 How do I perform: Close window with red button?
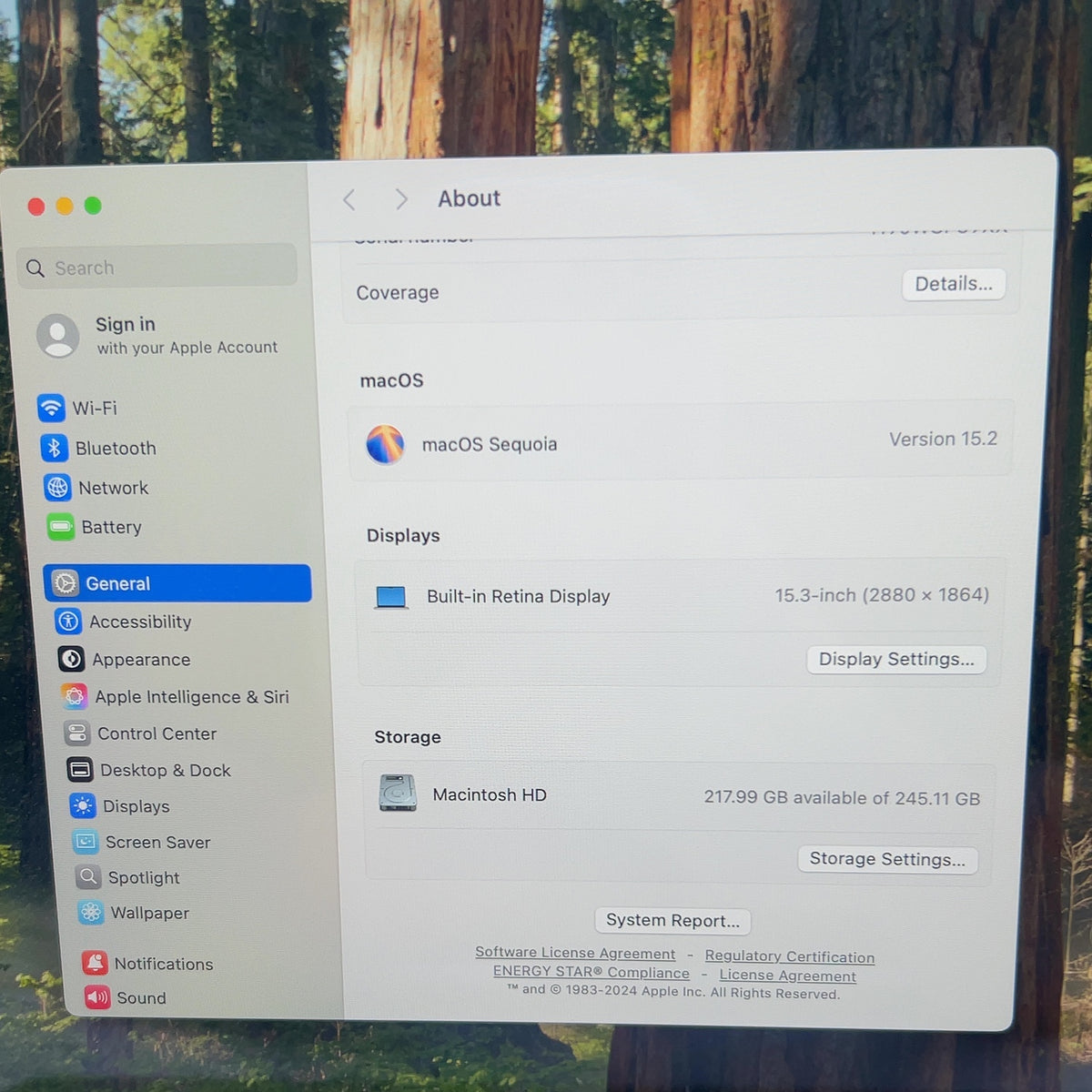pyautogui.click(x=36, y=207)
